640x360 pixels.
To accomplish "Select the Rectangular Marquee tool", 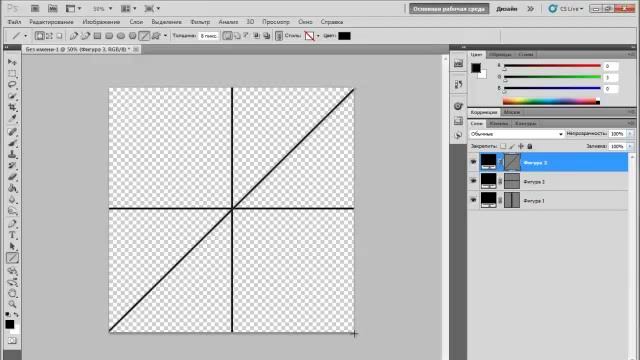I will click(12, 73).
